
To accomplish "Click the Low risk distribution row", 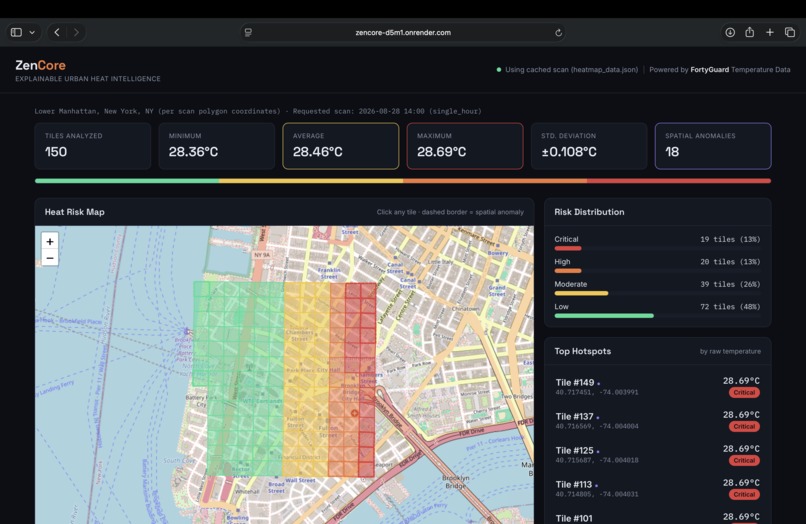I will [x=657, y=311].
